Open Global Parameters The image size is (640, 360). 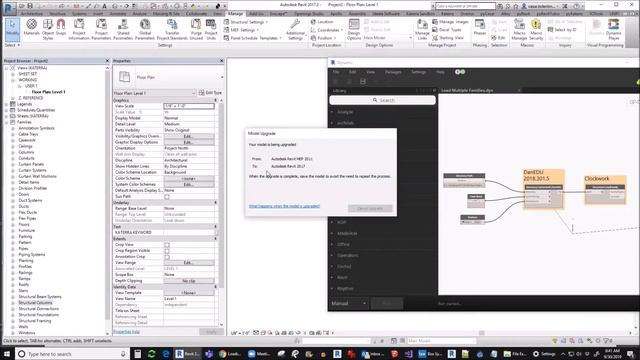click(144, 29)
